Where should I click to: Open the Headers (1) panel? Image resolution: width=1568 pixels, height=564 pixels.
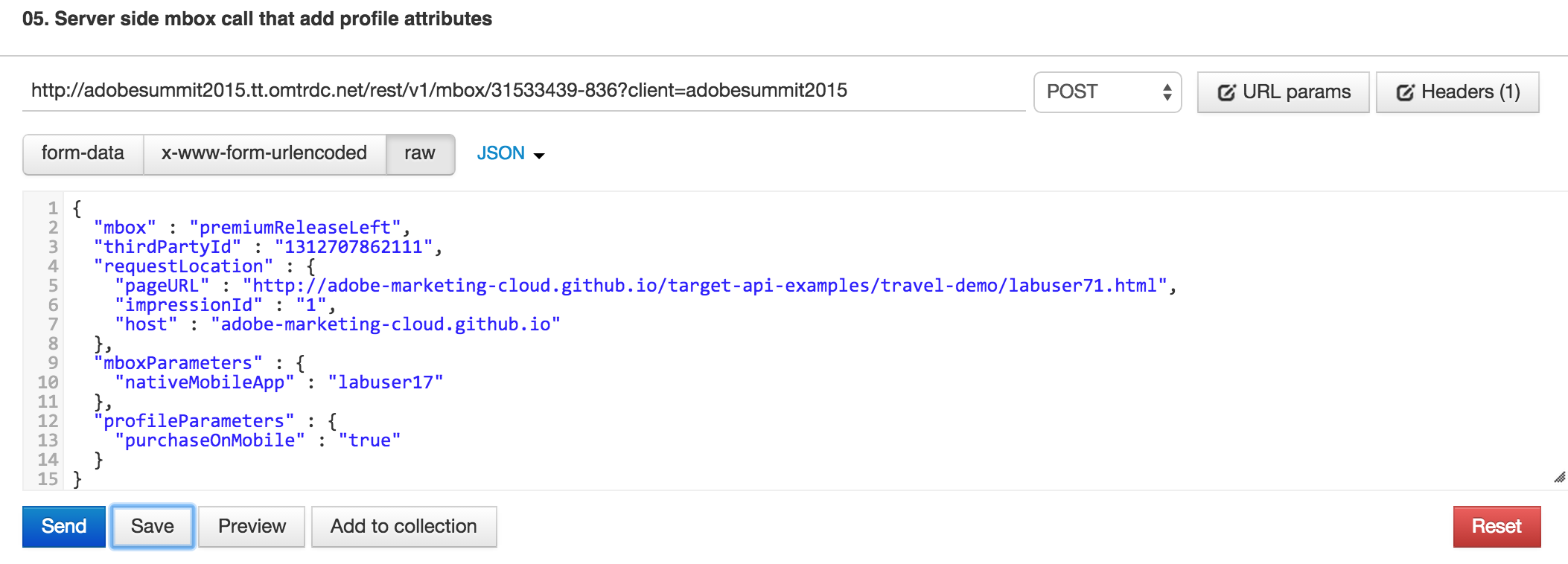click(1458, 92)
